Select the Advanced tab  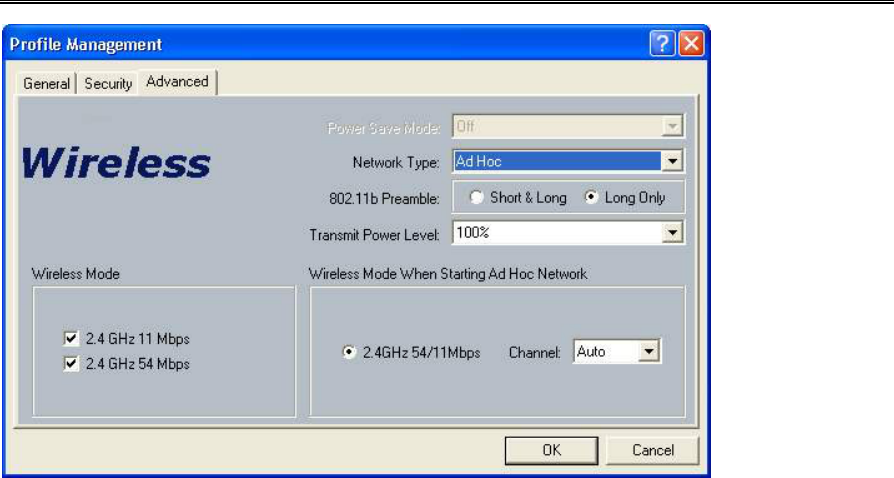tap(177, 82)
